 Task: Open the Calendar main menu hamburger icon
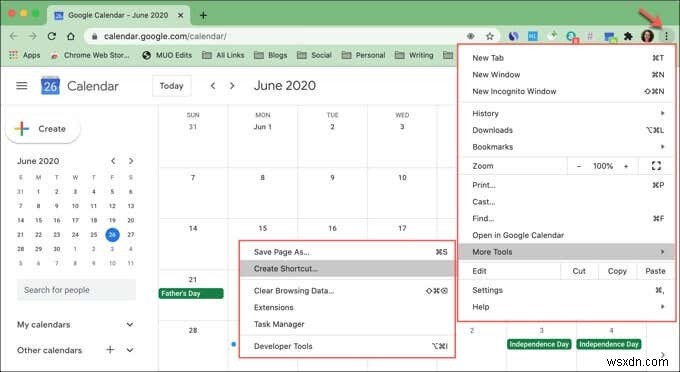pyautogui.click(x=22, y=86)
